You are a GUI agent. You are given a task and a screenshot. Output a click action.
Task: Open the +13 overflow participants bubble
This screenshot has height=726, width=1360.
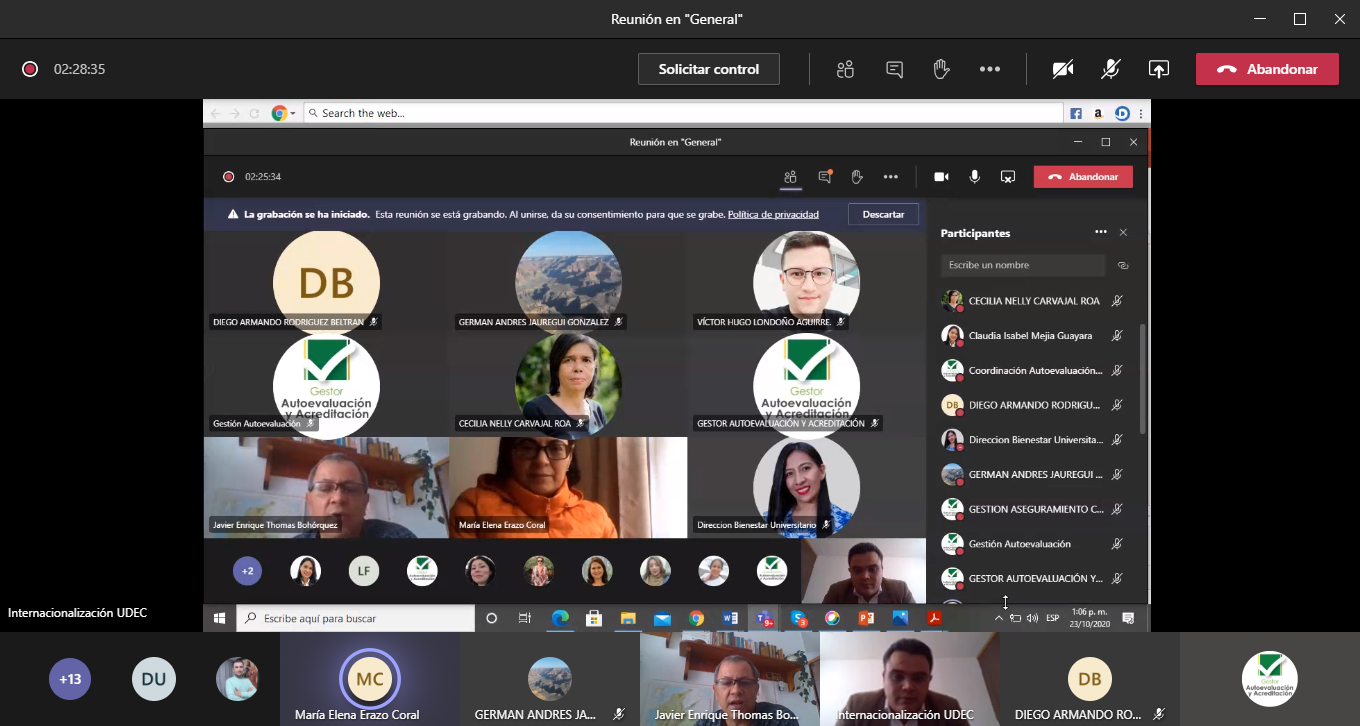pyautogui.click(x=70, y=679)
